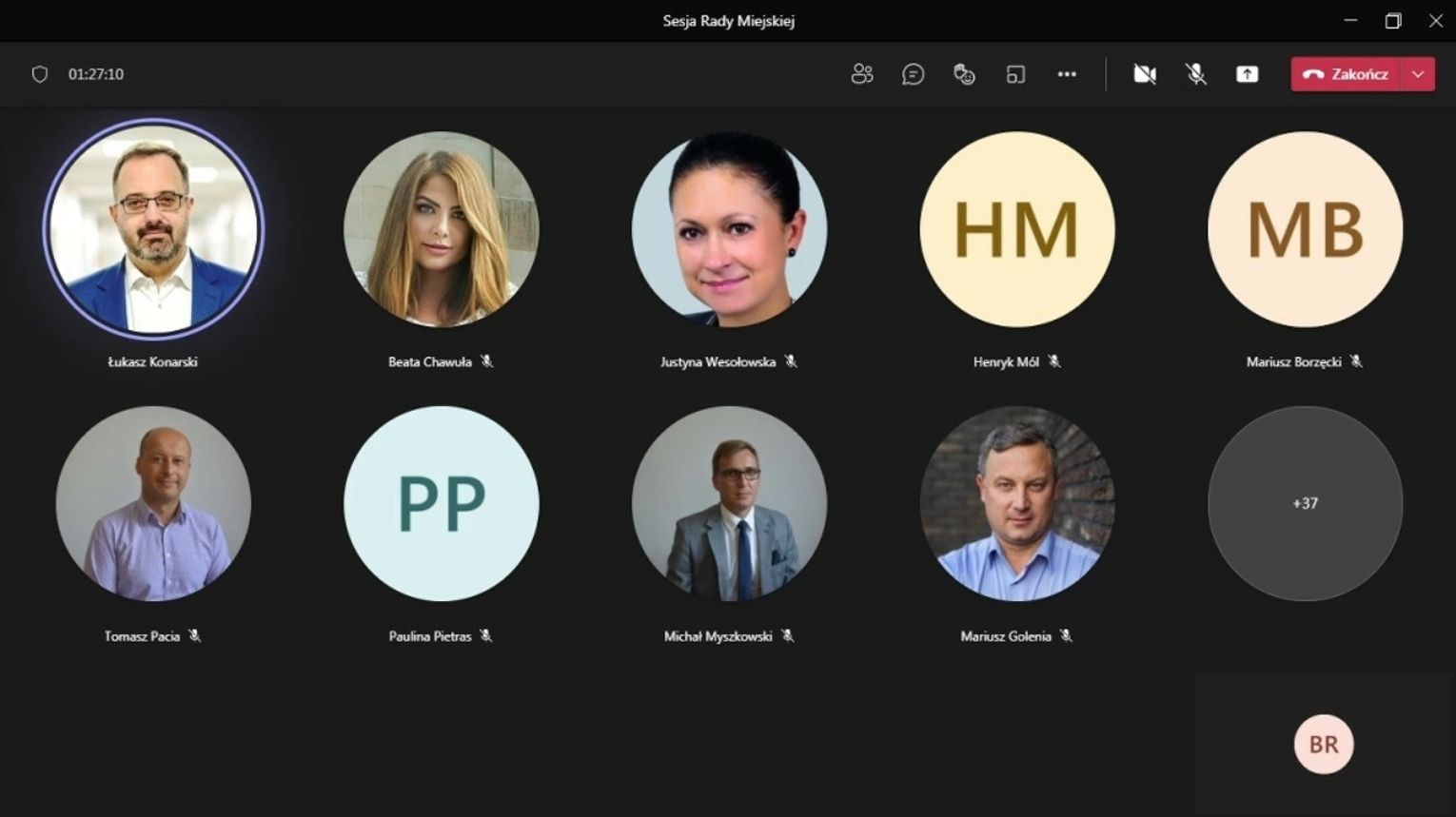Turn on the camera
The image size is (1456, 817).
(1145, 74)
